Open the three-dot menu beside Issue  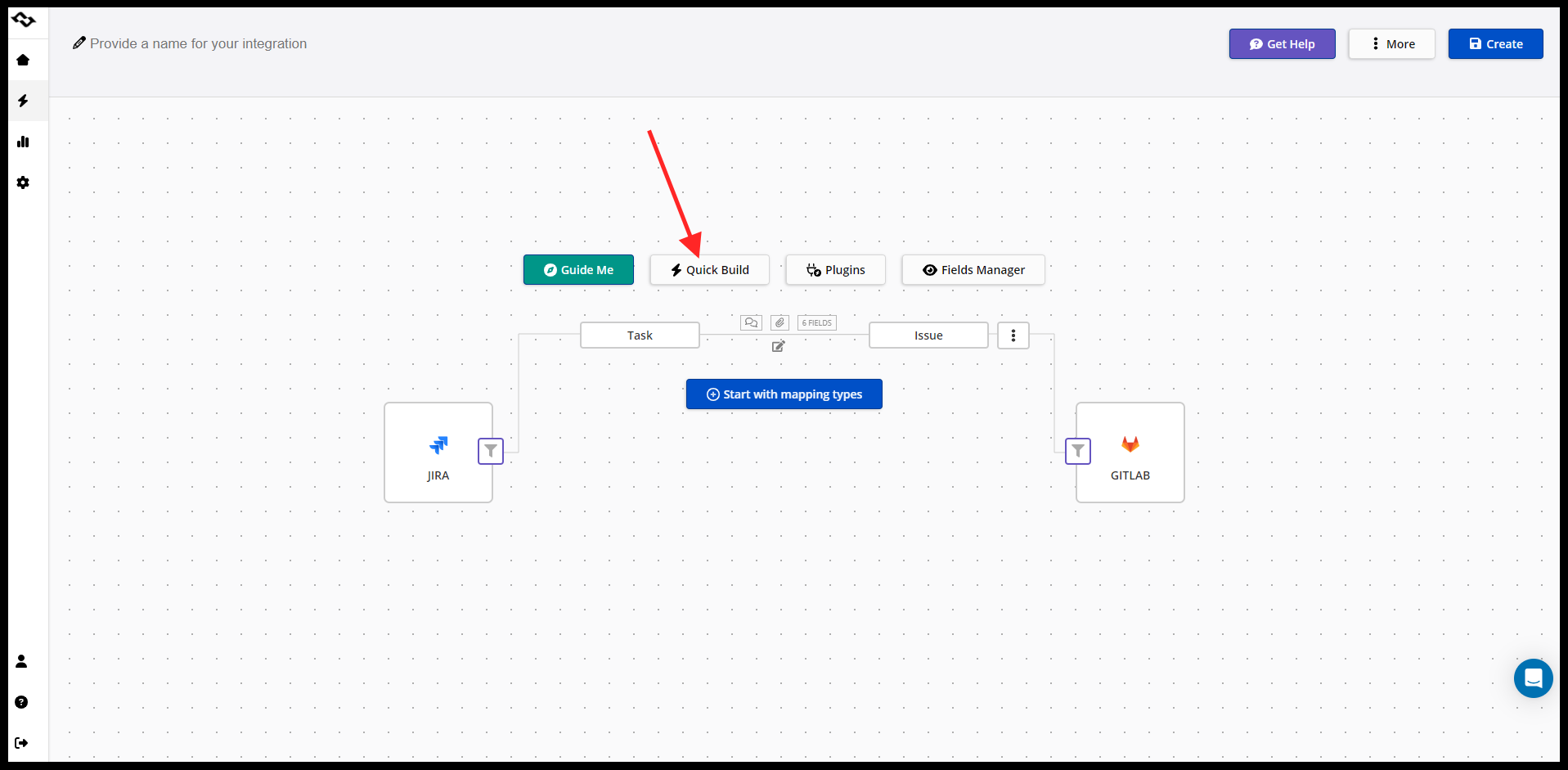pos(1013,335)
